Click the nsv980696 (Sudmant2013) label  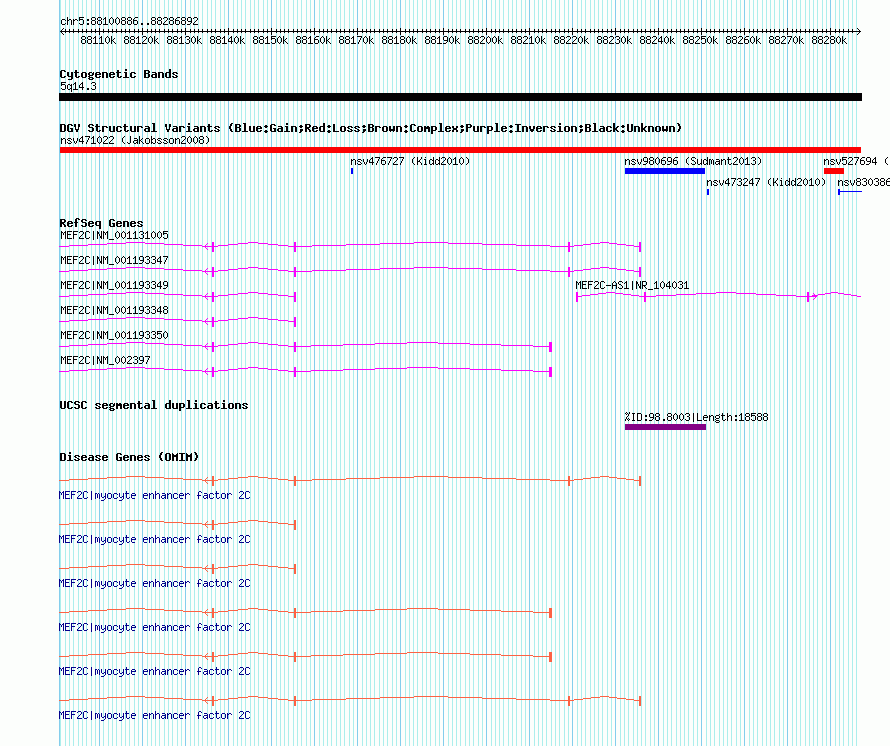coord(693,161)
